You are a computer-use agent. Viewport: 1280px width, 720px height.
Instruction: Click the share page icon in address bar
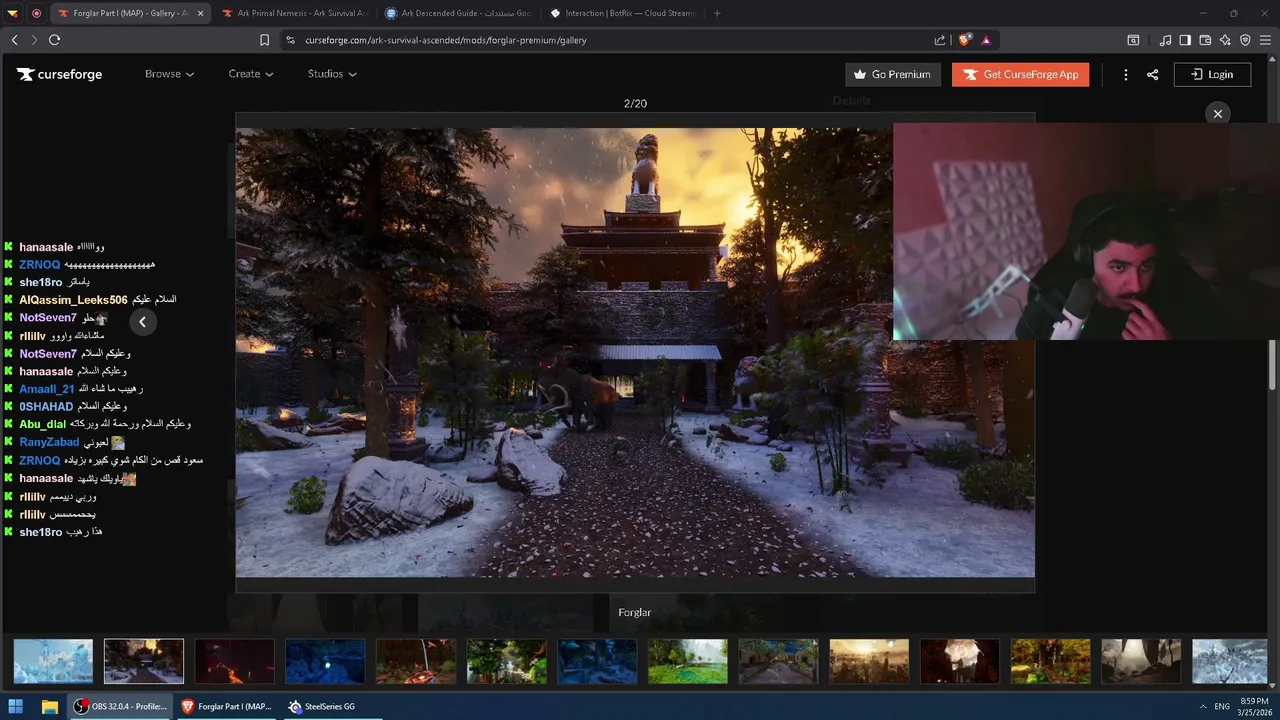[940, 40]
